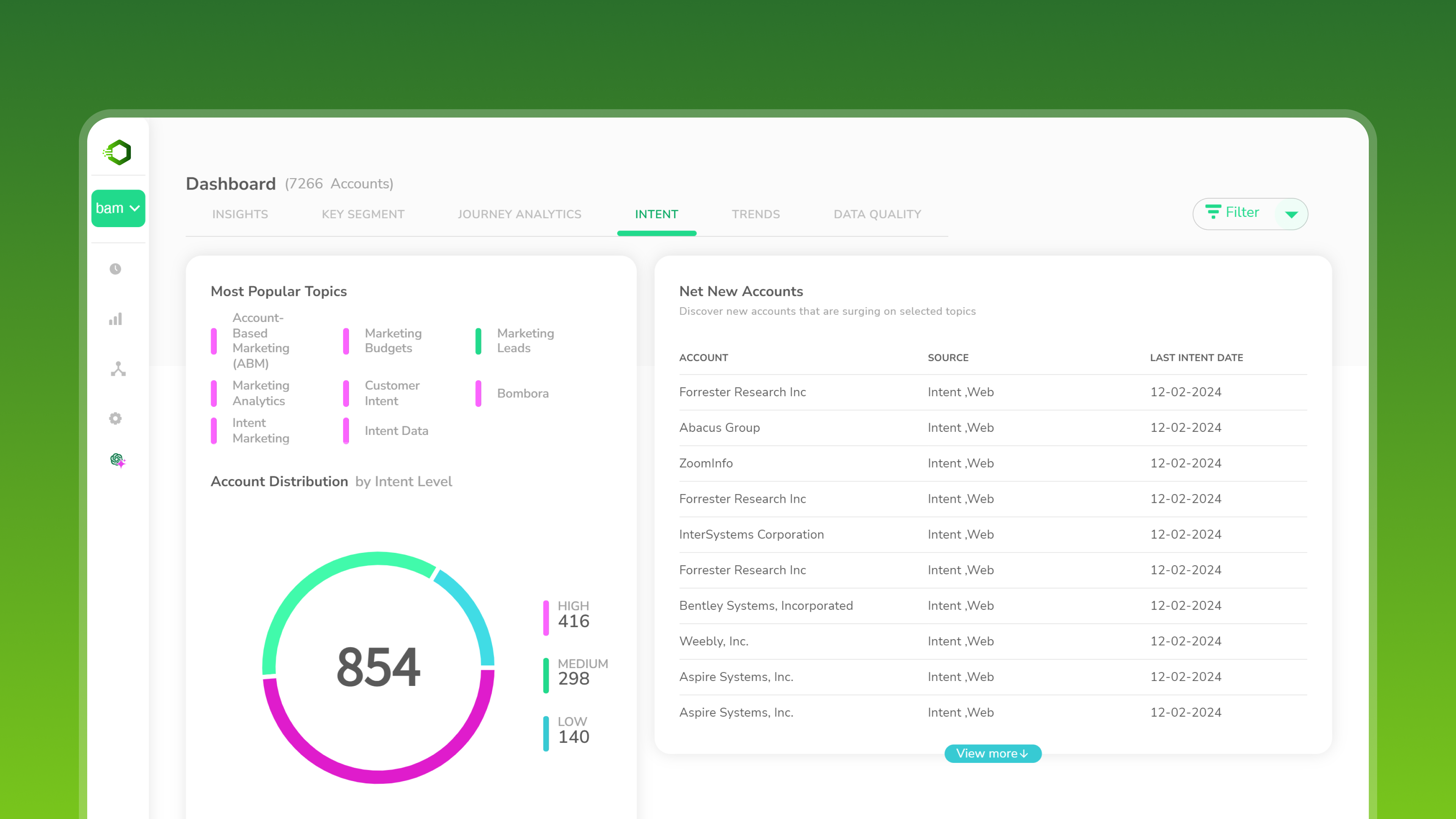Open settings using the gear icon
This screenshot has height=819, width=1456.
click(x=115, y=418)
